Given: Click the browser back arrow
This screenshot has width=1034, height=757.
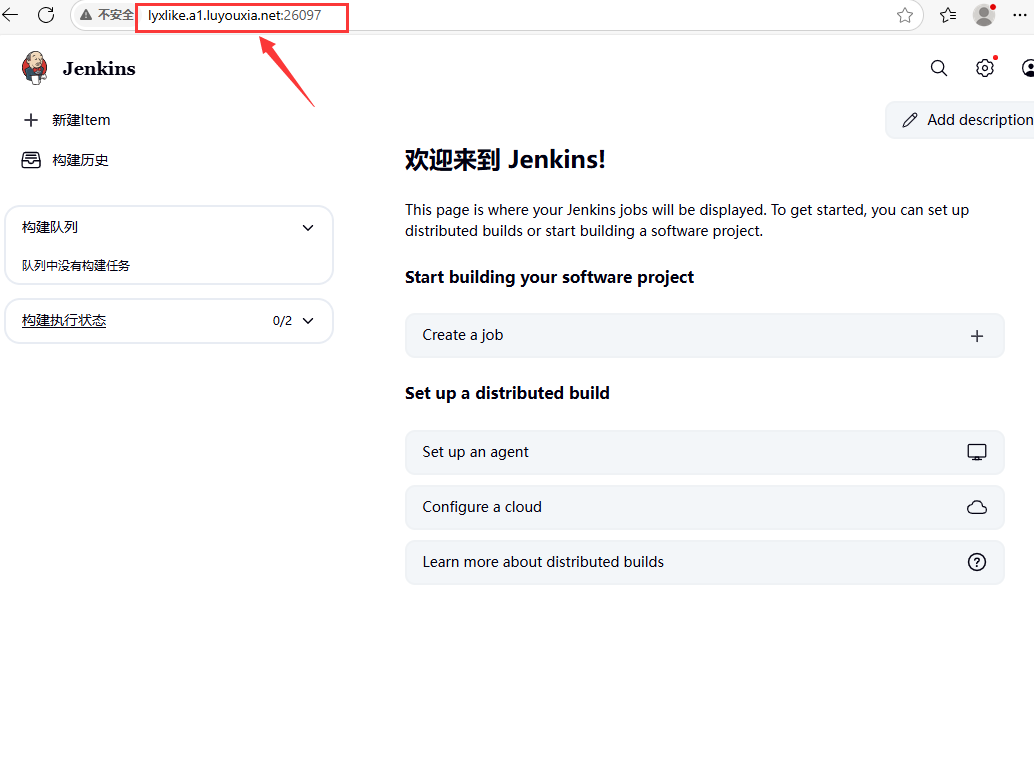Looking at the screenshot, I should (10, 15).
